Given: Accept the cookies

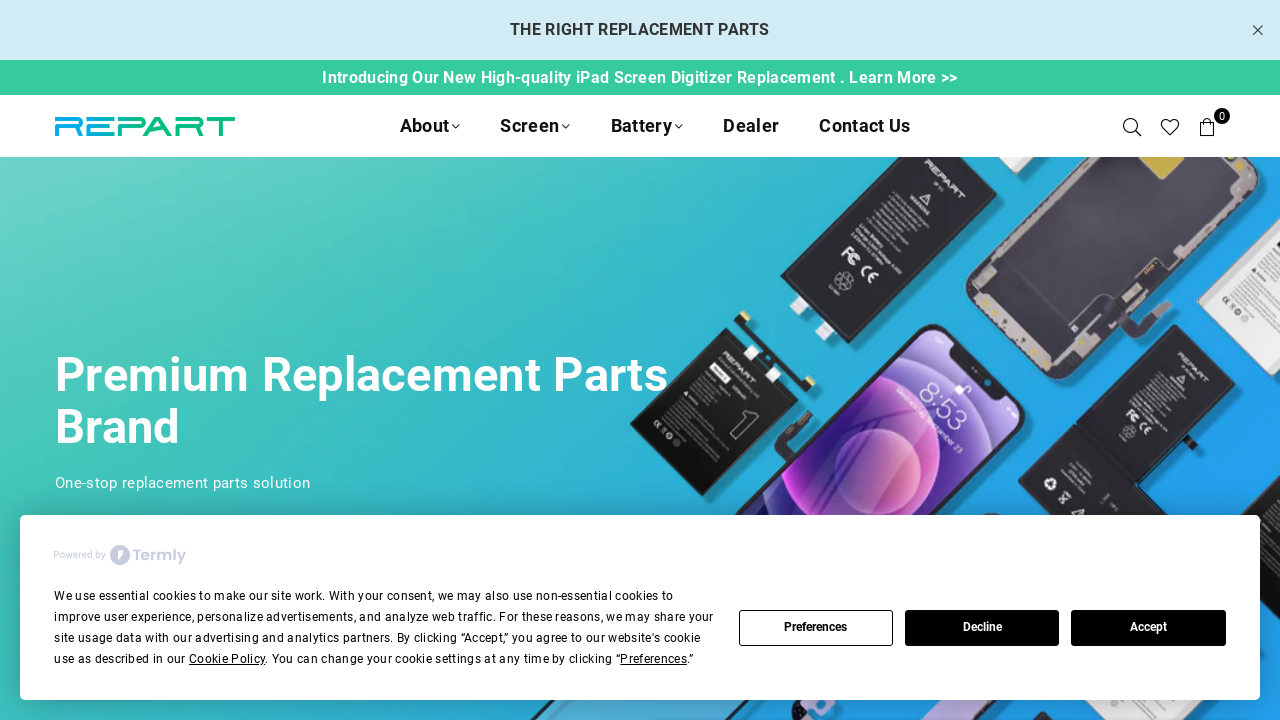Looking at the screenshot, I should tap(1148, 628).
